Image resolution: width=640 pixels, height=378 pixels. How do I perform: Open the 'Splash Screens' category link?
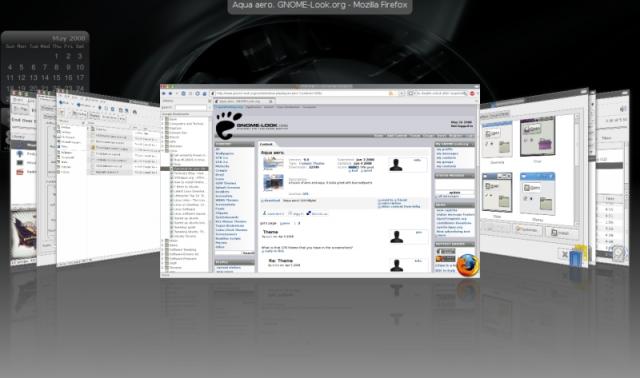(x=228, y=187)
